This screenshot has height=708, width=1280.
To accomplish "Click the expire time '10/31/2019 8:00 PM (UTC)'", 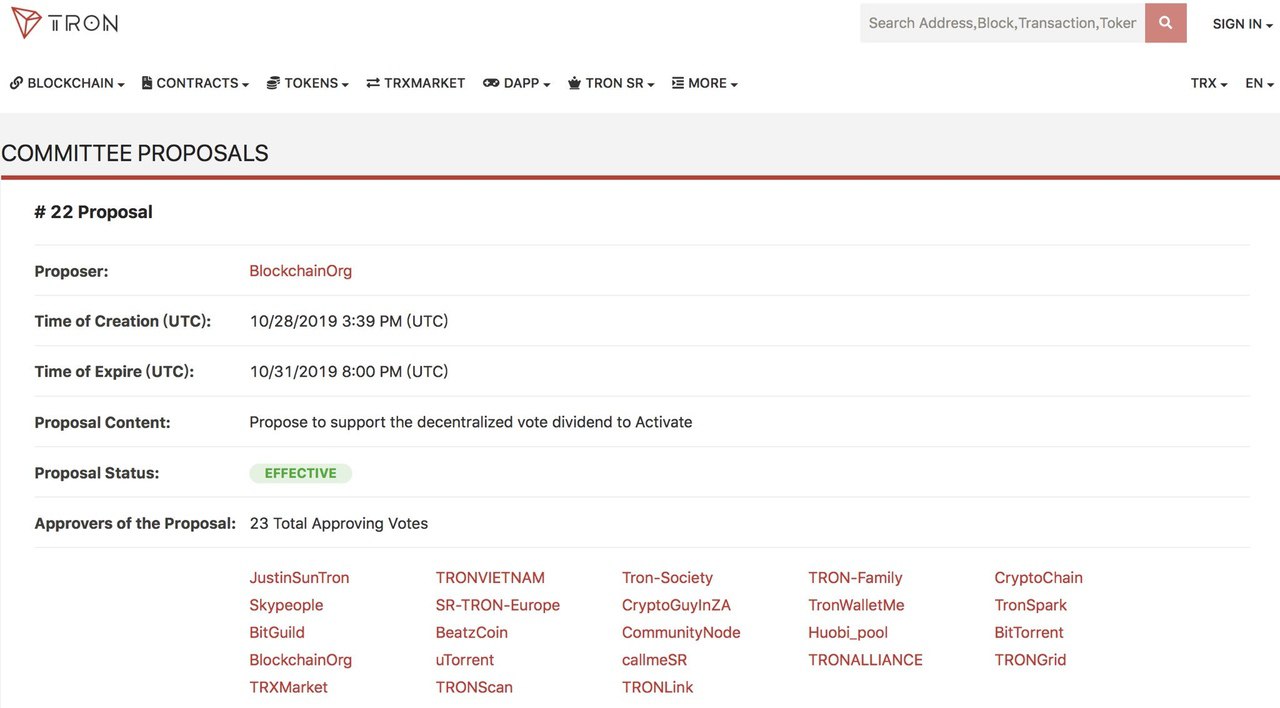I will [348, 371].
